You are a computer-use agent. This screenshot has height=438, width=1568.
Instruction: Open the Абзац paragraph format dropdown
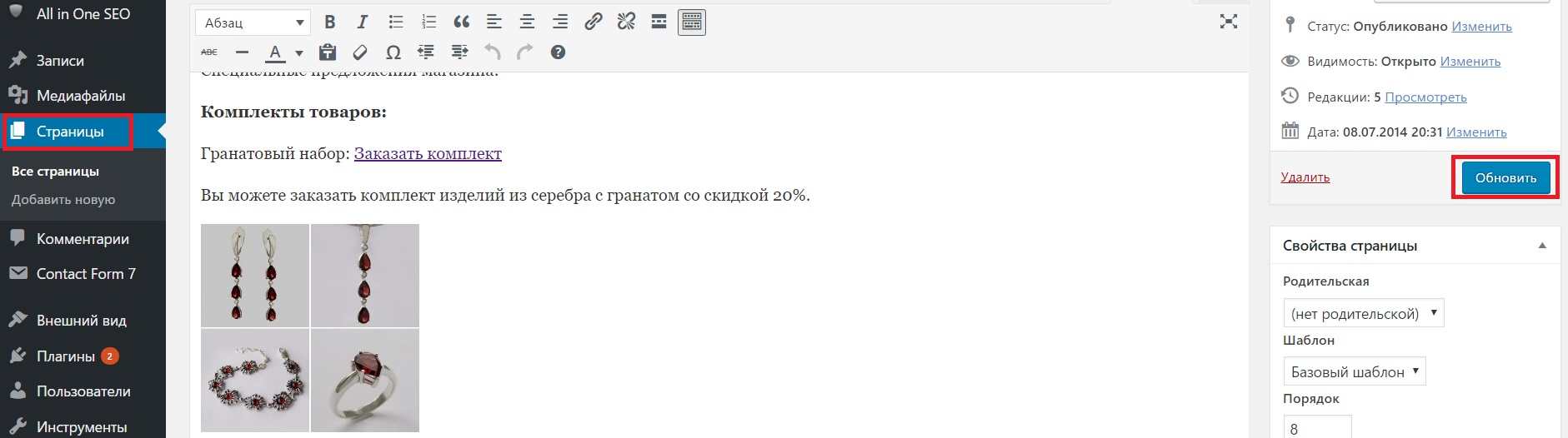(x=253, y=22)
